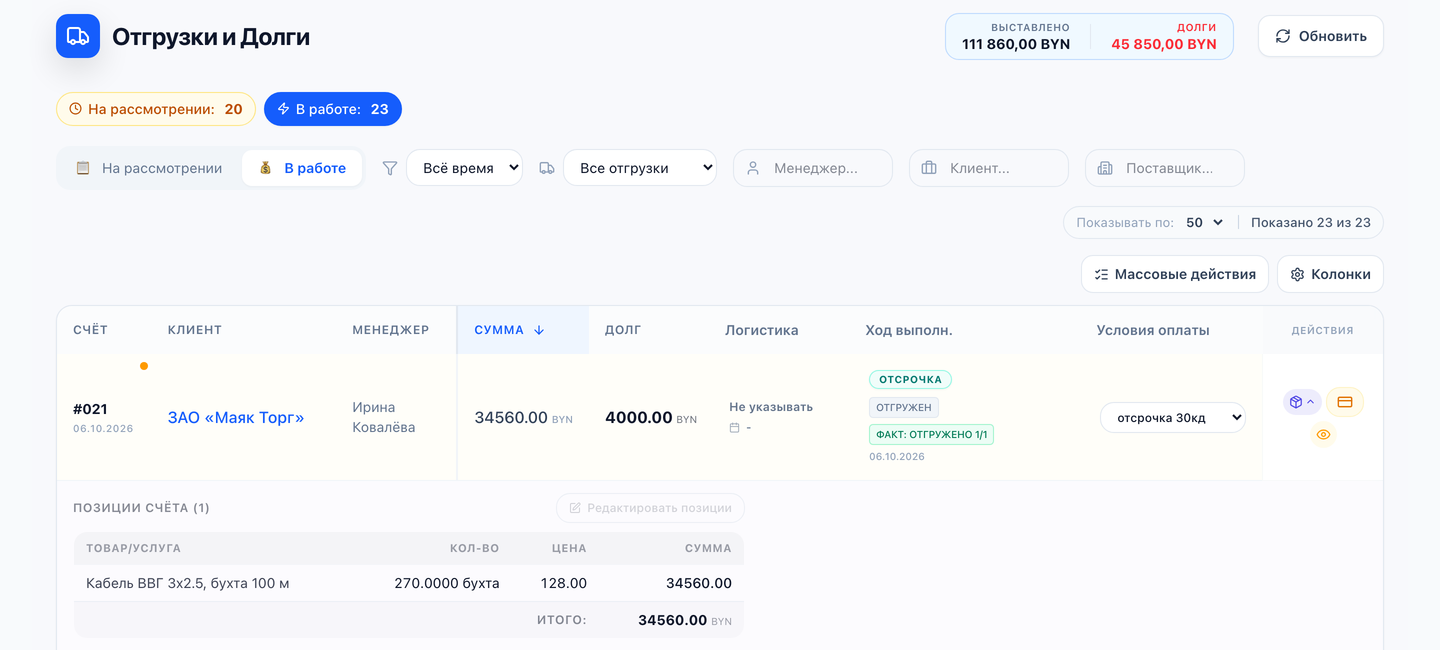1440x650 pixels.
Task: Click the Долги total 45 850,00 BYN
Action: (x=1164, y=44)
